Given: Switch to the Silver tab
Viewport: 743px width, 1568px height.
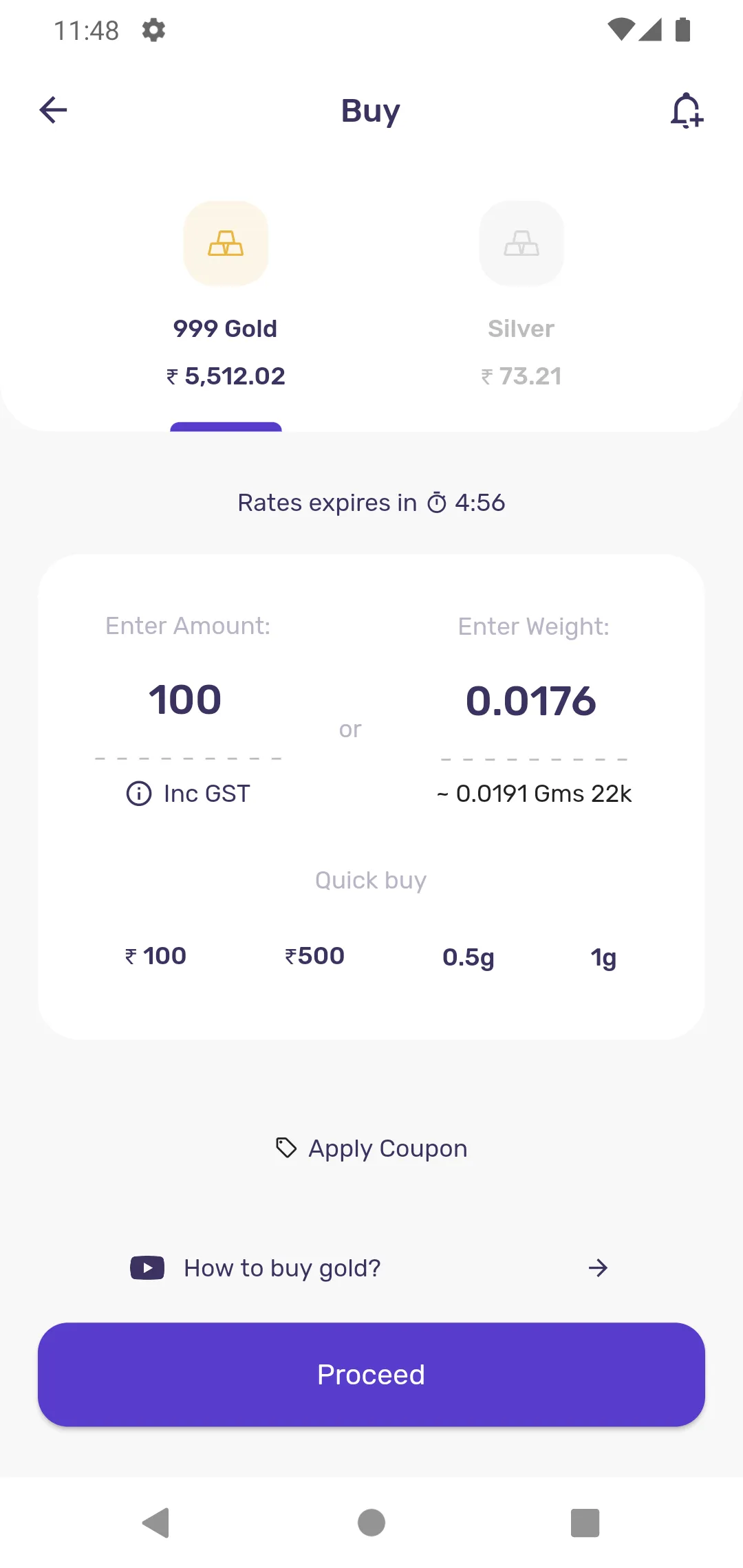Looking at the screenshot, I should coord(521,329).
